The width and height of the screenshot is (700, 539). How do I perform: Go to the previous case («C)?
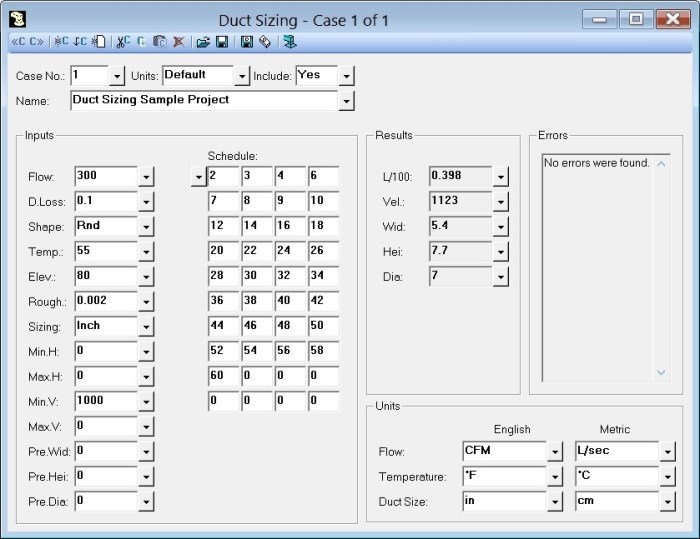(18, 42)
